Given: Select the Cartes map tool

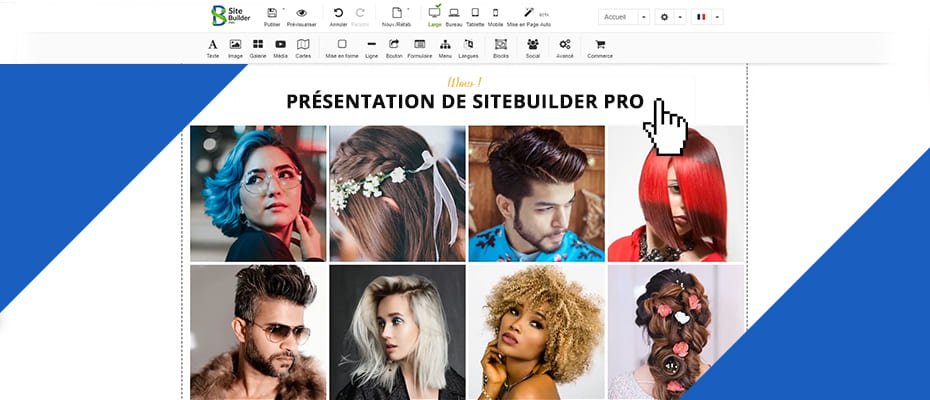Looking at the screenshot, I should [x=303, y=49].
